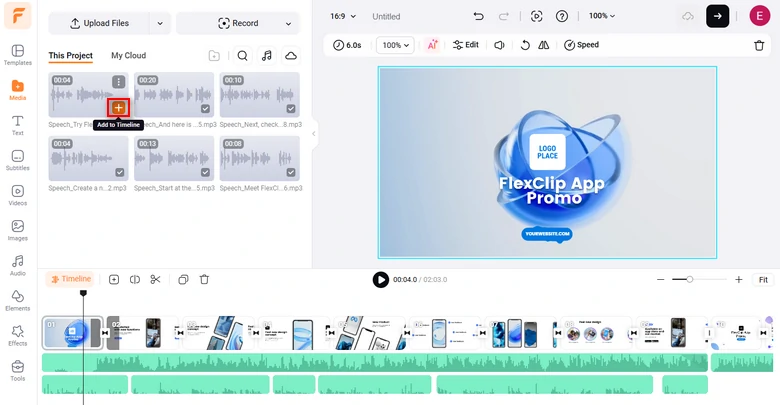Open the top bar 100% zoom dropdown
The image size is (780, 405).
coord(602,16)
